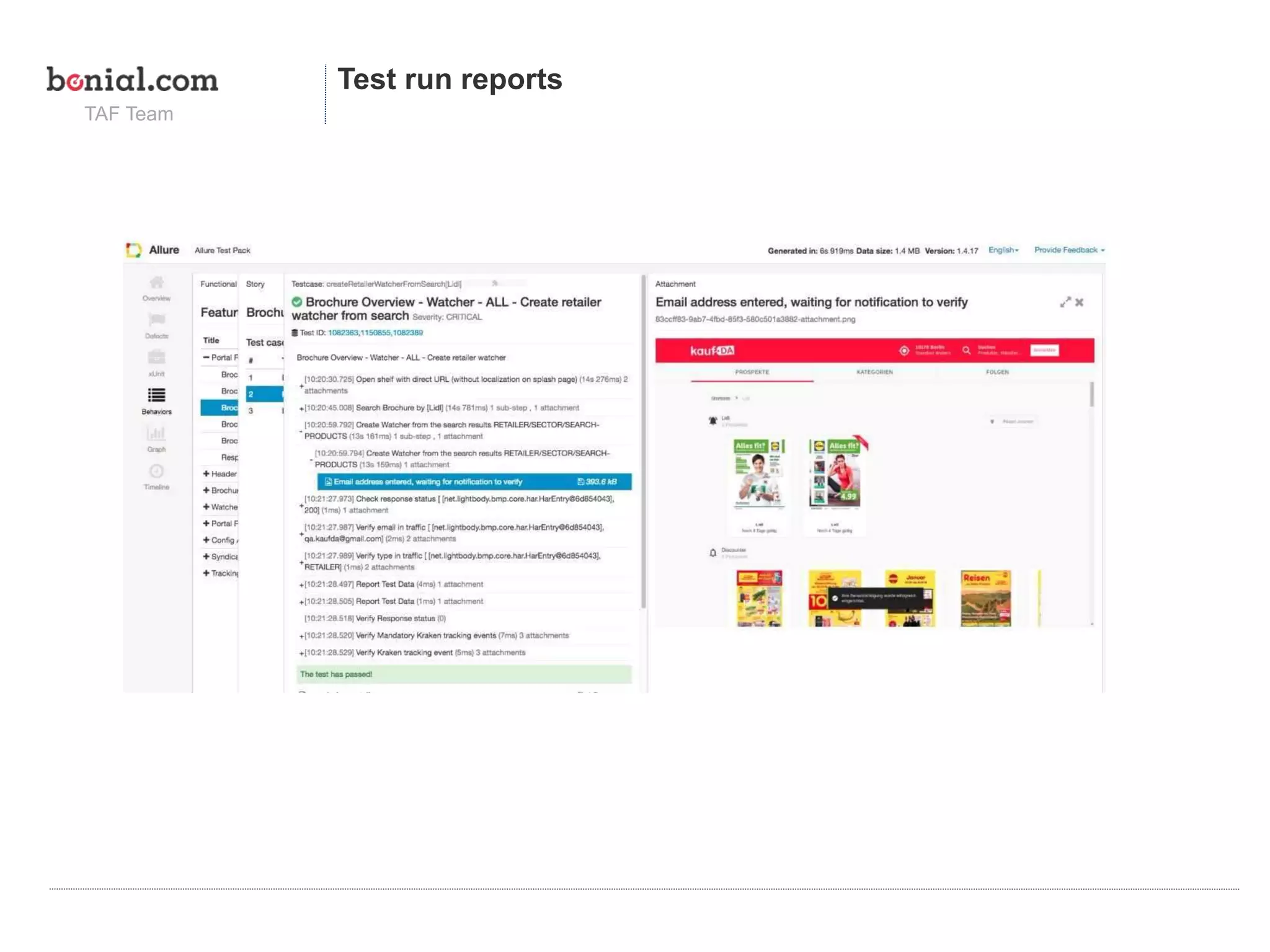Image resolution: width=1270 pixels, height=952 pixels.
Task: Open the Defects sidebar icon
Action: coord(156,326)
